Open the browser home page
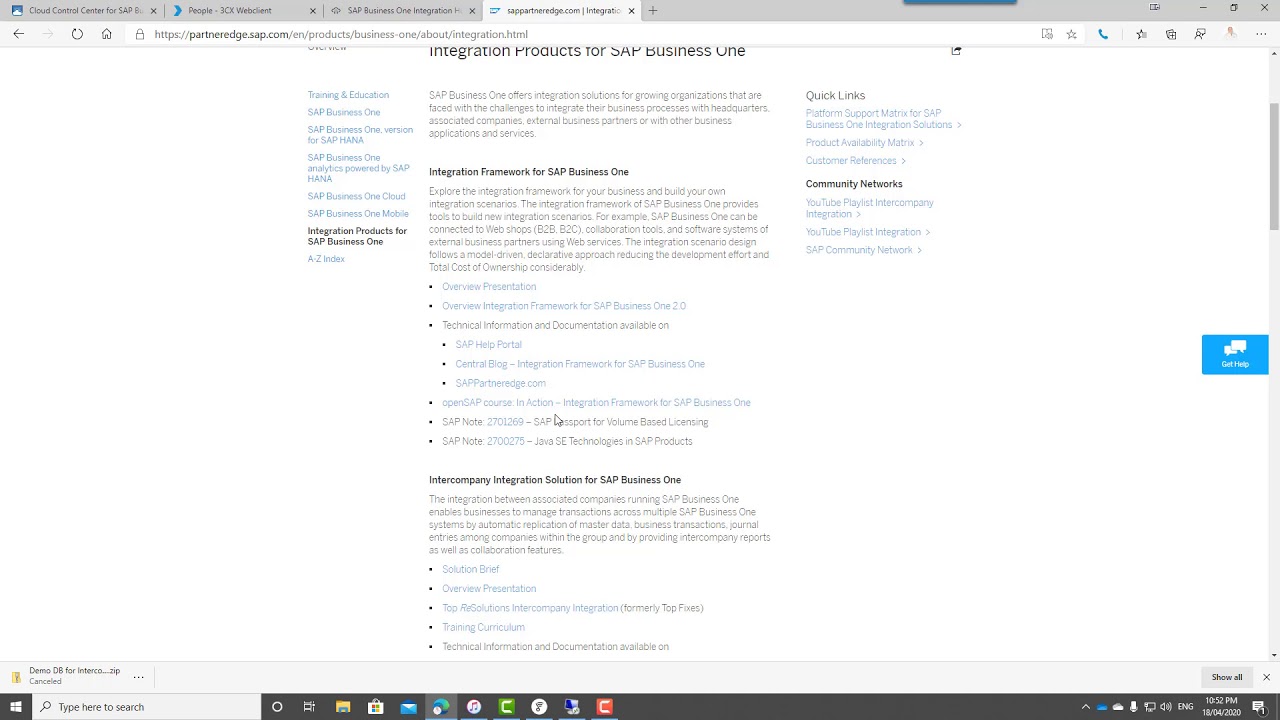This screenshot has height=720, width=1280. click(x=106, y=34)
